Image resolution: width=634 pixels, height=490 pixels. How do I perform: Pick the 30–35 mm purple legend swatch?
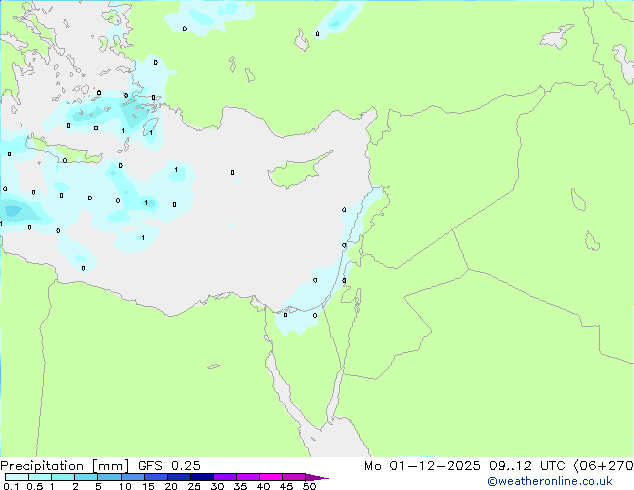pos(225,477)
